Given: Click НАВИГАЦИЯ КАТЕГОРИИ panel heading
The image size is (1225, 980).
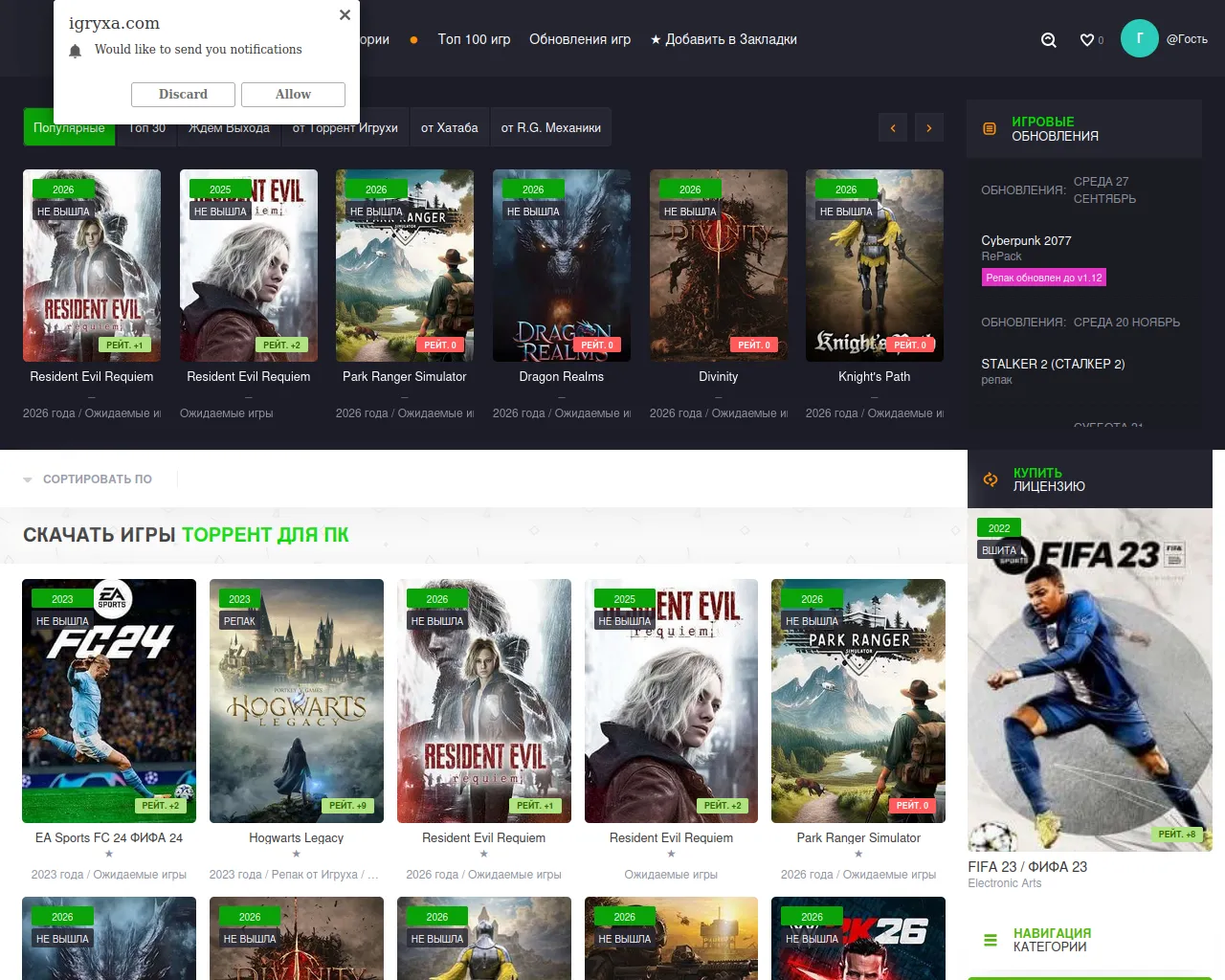Looking at the screenshot, I should pos(1052,940).
